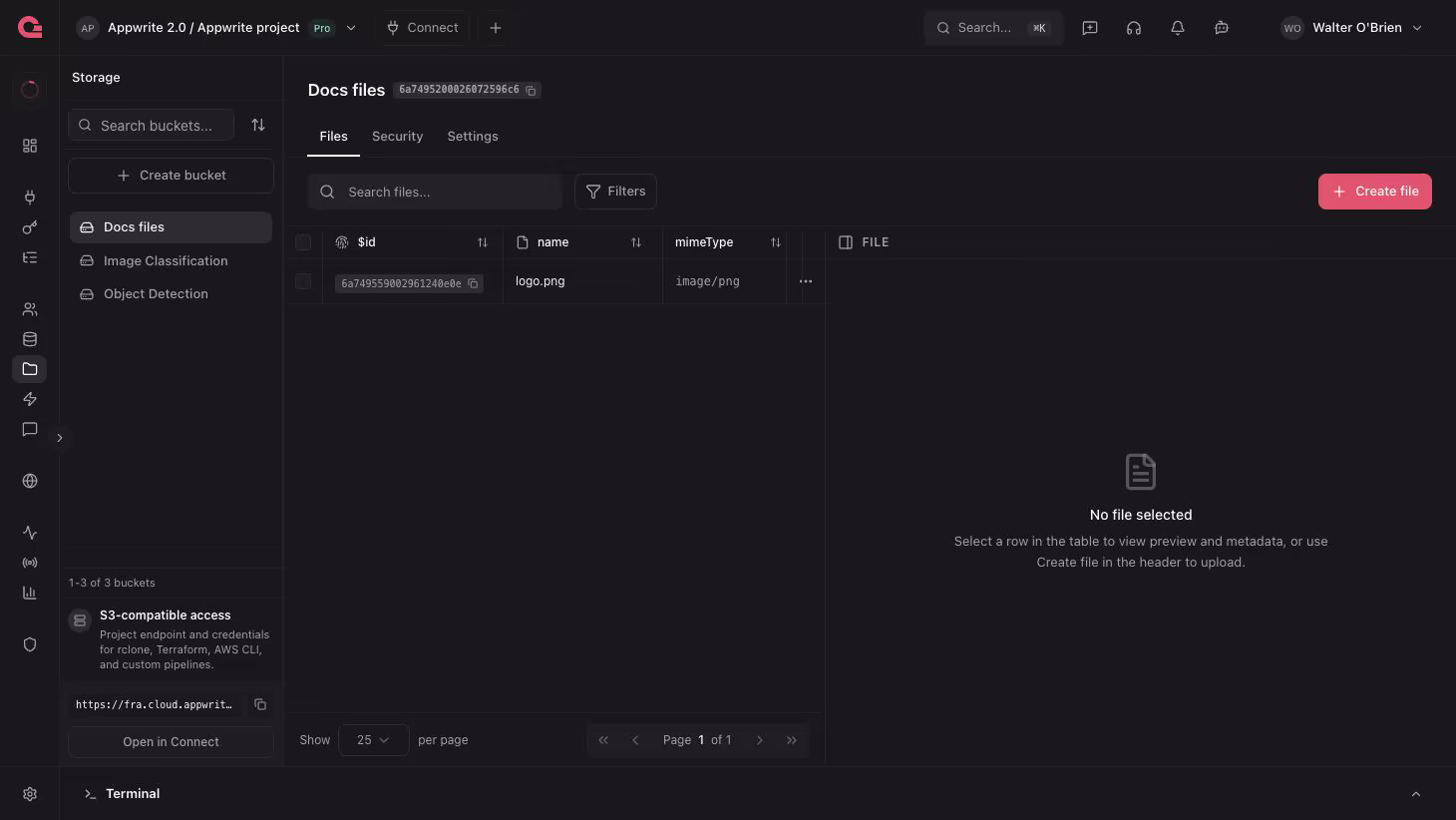
Task: Focus the Search buckets field
Action: coord(152,125)
